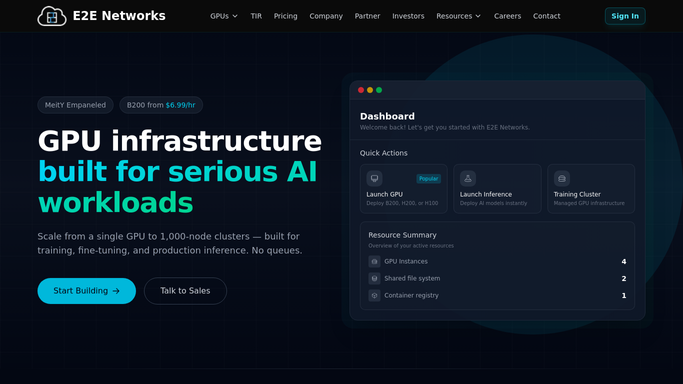Viewport: 683px width, 384px height.
Task: Select the Training Cluster card title
Action: (x=577, y=194)
